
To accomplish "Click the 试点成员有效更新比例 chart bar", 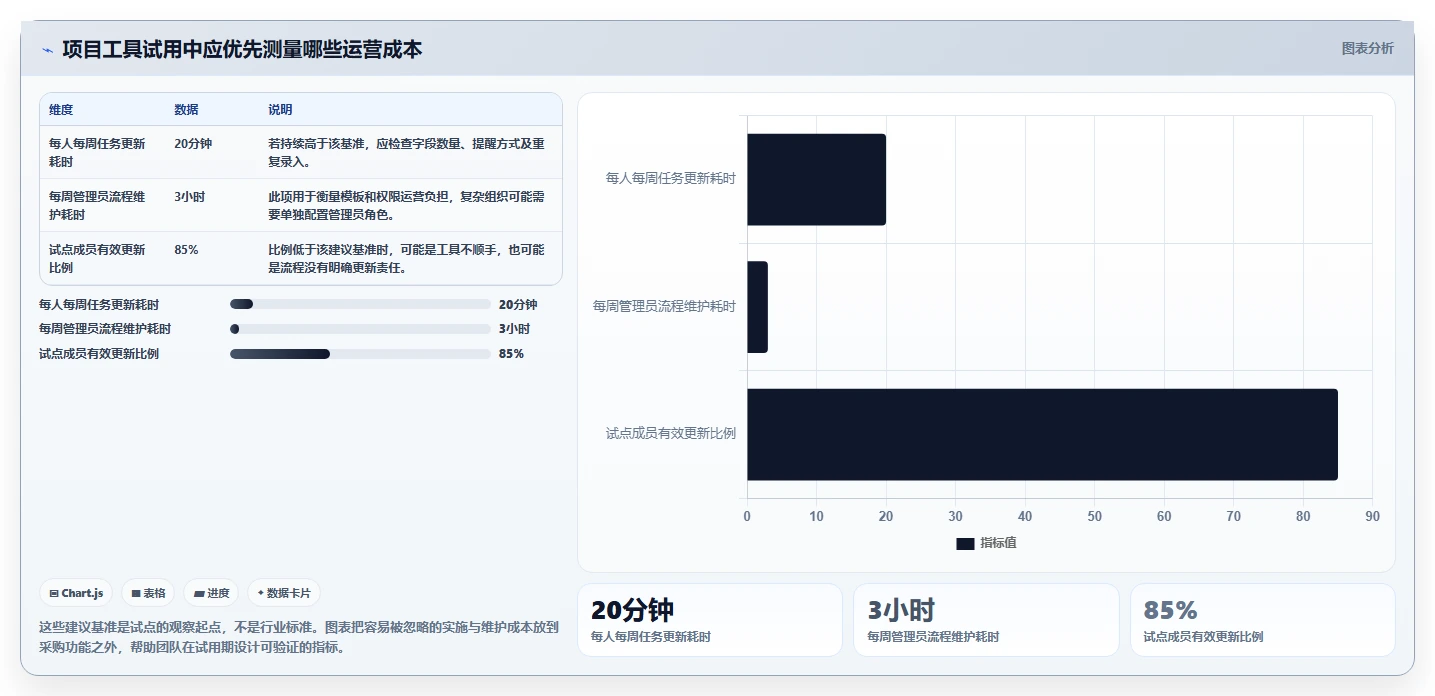I will pyautogui.click(x=1042, y=434).
